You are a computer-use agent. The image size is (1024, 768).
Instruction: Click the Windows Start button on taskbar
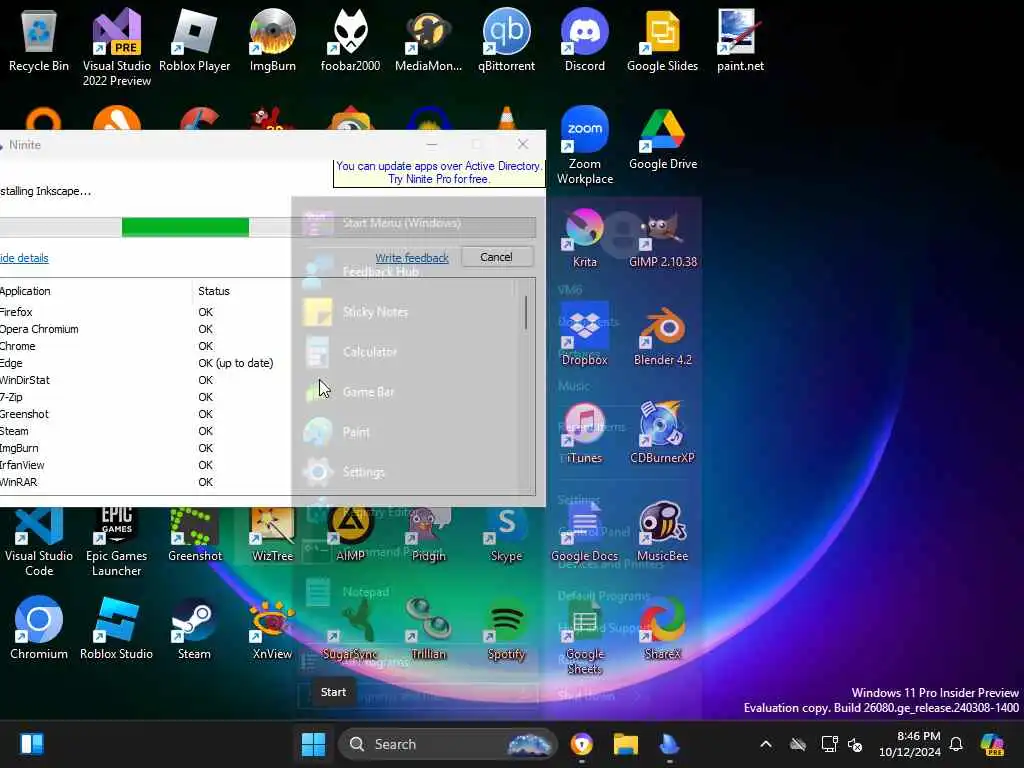313,744
